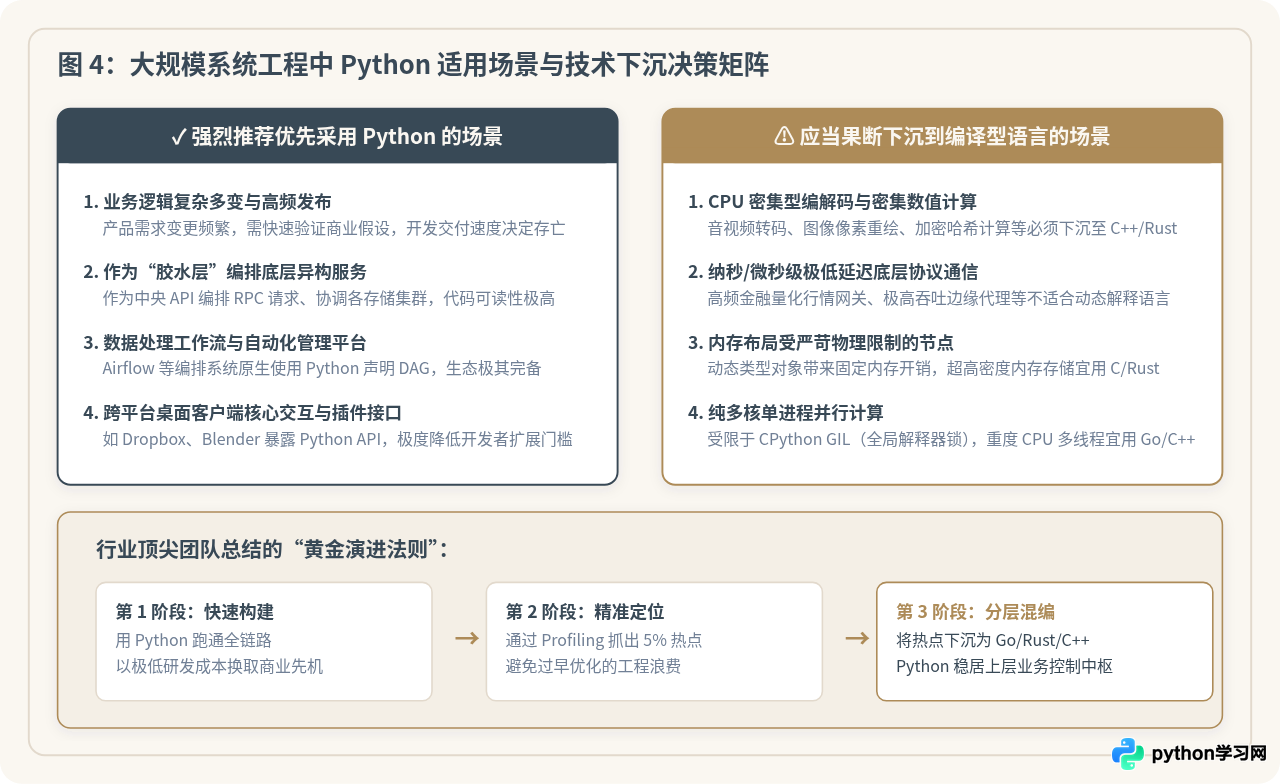Click the line "以极低研发成本换取商业先机"
The height and width of the screenshot is (784, 1280).
click(x=220, y=666)
